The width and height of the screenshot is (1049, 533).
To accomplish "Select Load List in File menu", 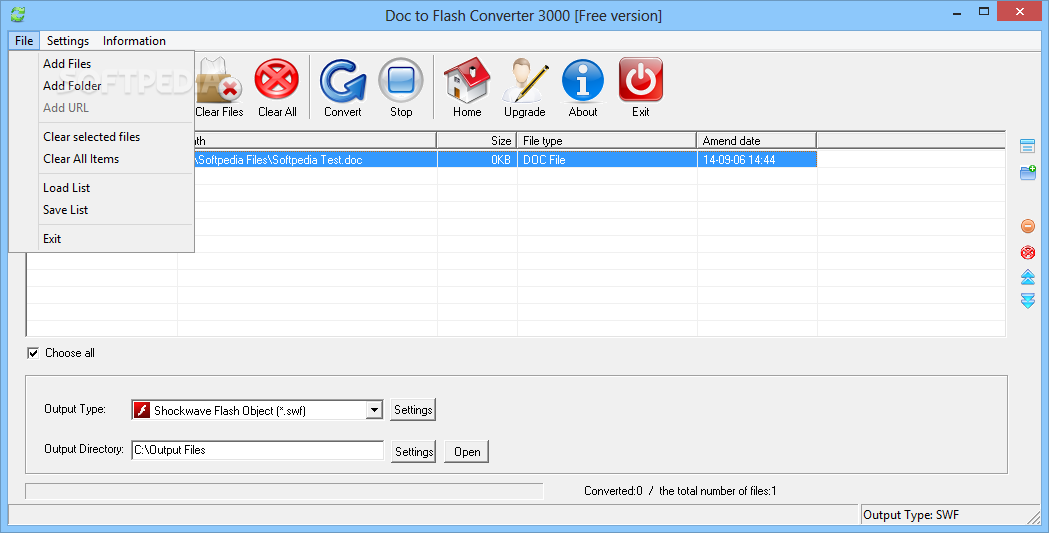I will 66,188.
